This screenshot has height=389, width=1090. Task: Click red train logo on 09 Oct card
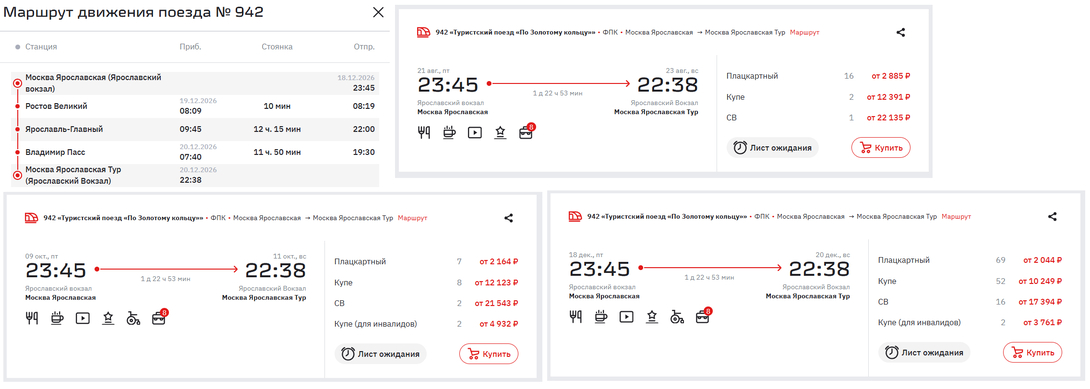(32, 217)
